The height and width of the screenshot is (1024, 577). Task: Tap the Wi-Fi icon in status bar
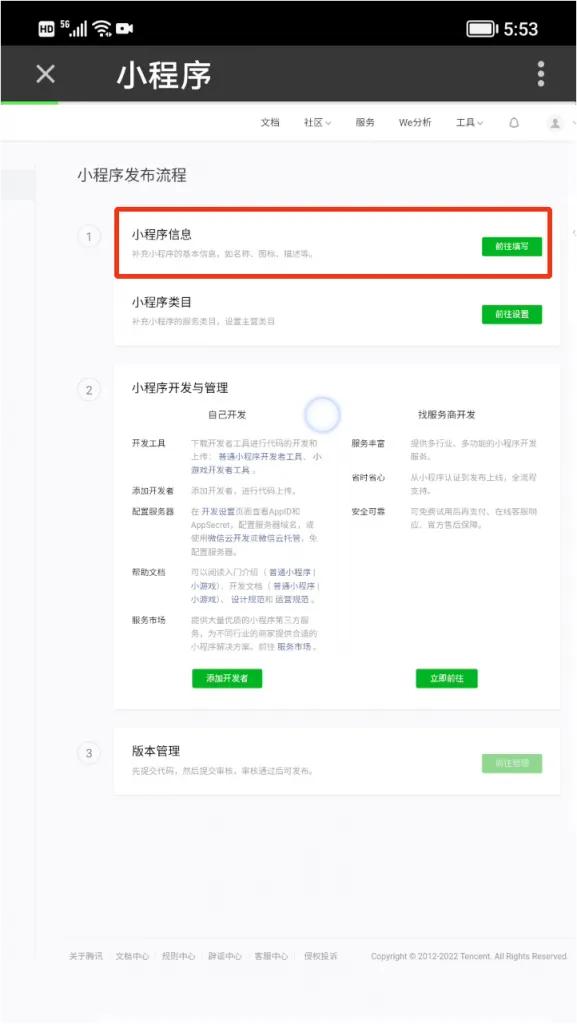pyautogui.click(x=102, y=28)
